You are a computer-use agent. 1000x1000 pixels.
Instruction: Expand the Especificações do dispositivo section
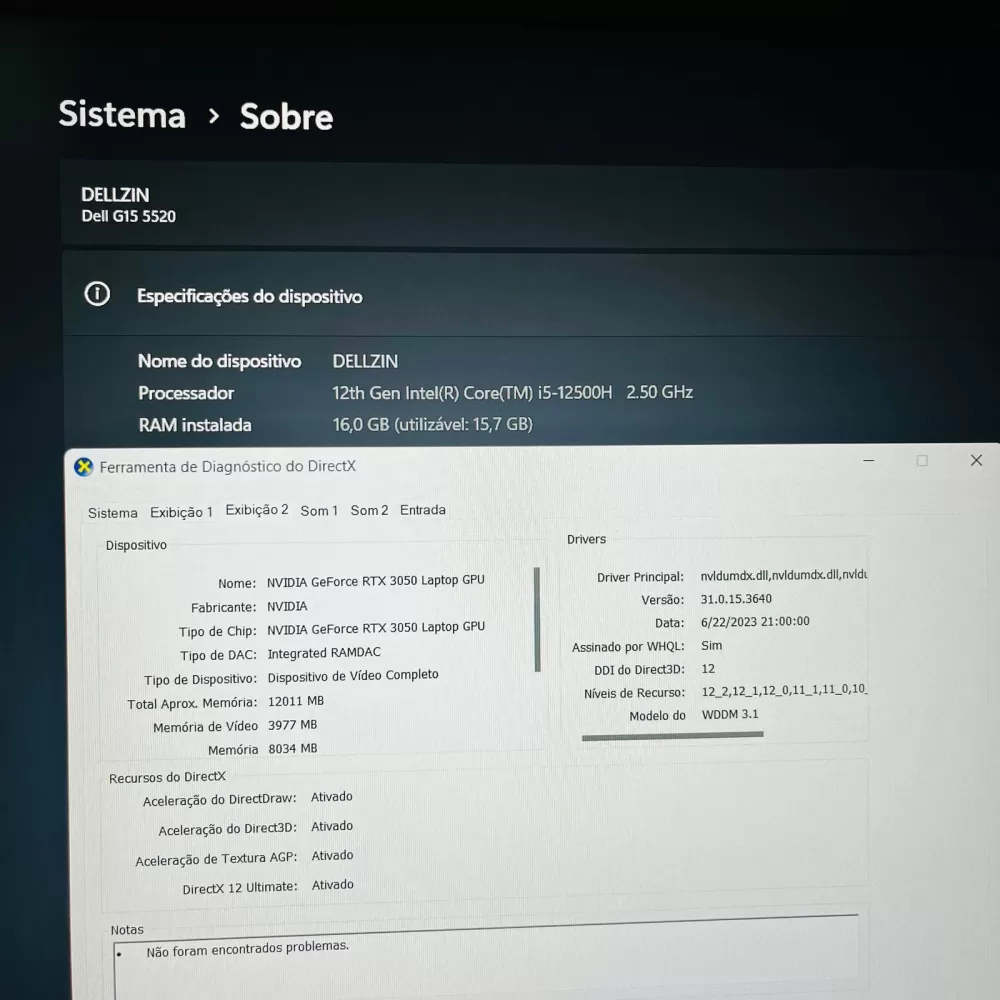coord(531,295)
